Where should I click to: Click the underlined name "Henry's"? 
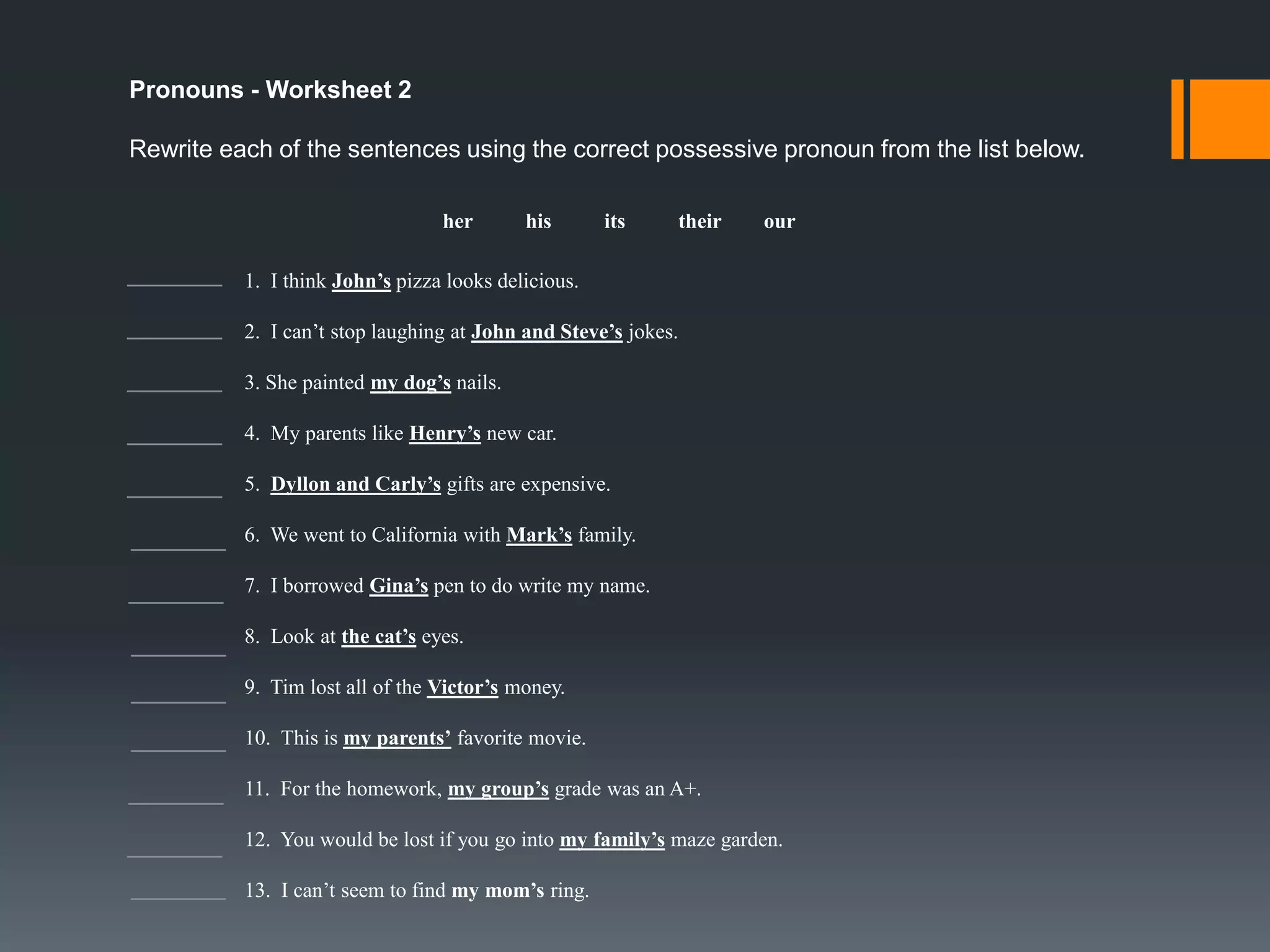(445, 434)
